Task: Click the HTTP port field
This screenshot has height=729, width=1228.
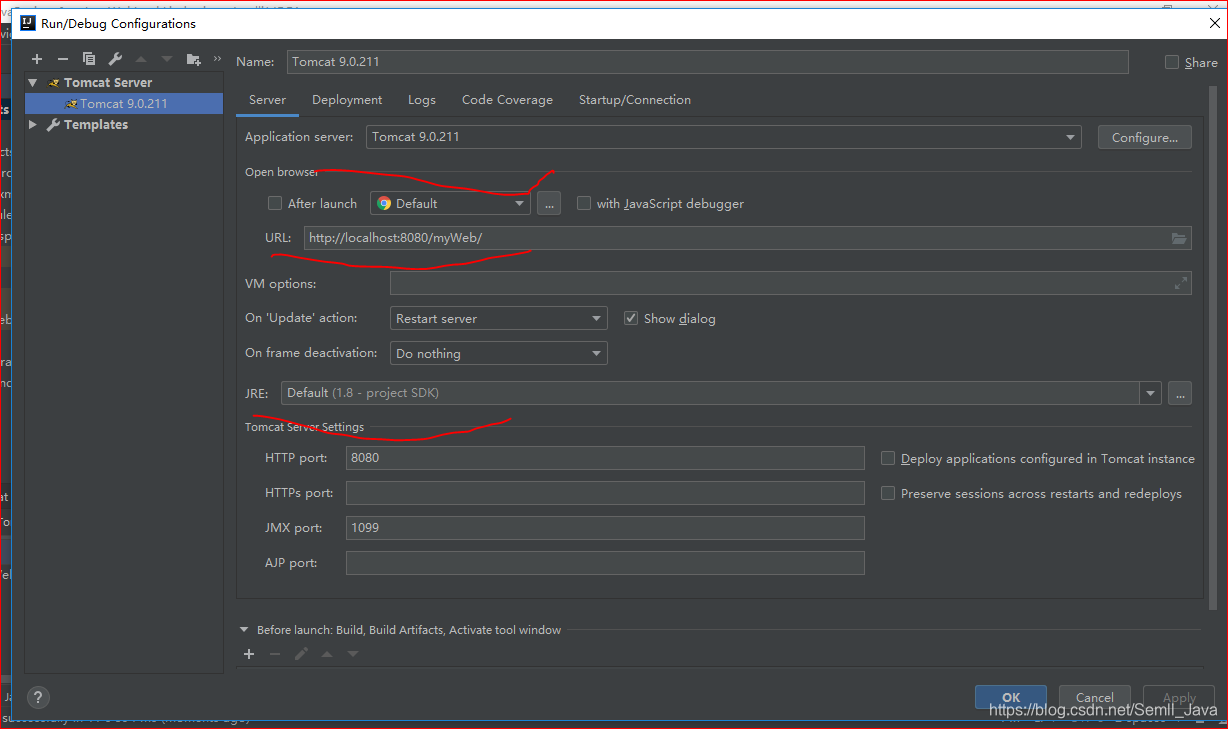Action: point(605,458)
